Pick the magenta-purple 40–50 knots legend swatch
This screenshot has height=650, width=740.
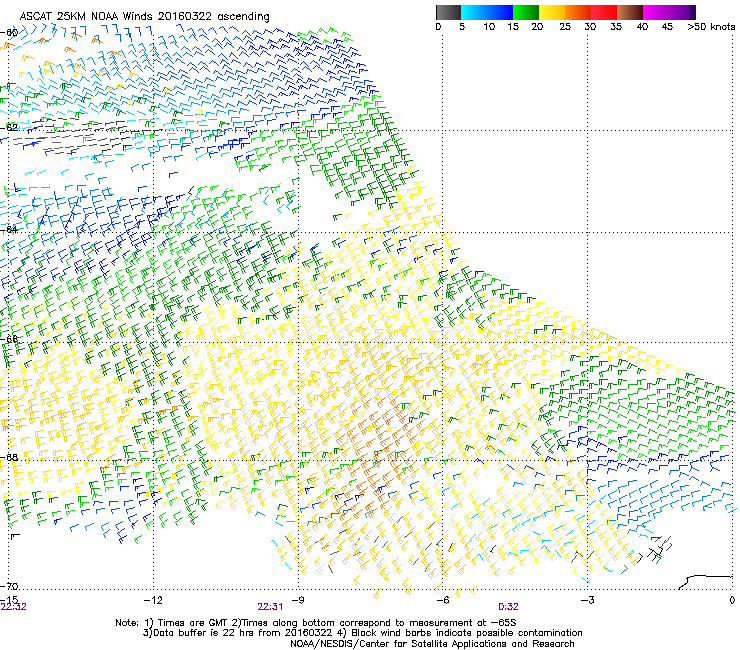pyautogui.click(x=669, y=12)
